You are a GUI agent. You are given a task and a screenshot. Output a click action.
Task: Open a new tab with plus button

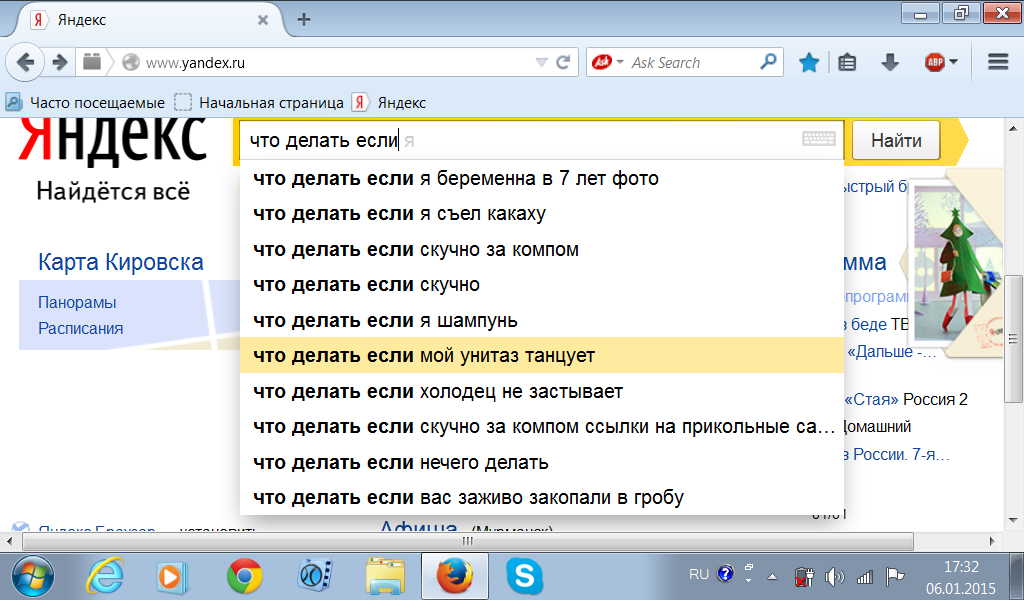pyautogui.click(x=304, y=20)
